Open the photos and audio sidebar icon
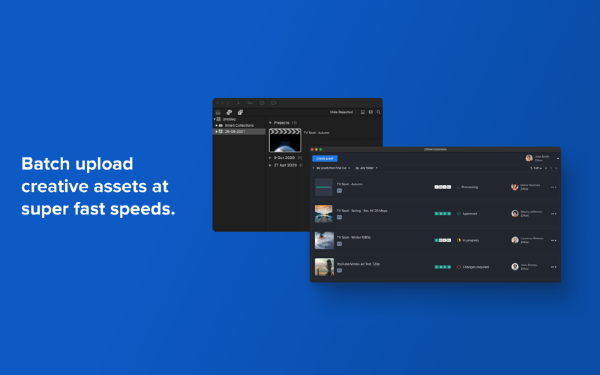 click(x=229, y=112)
